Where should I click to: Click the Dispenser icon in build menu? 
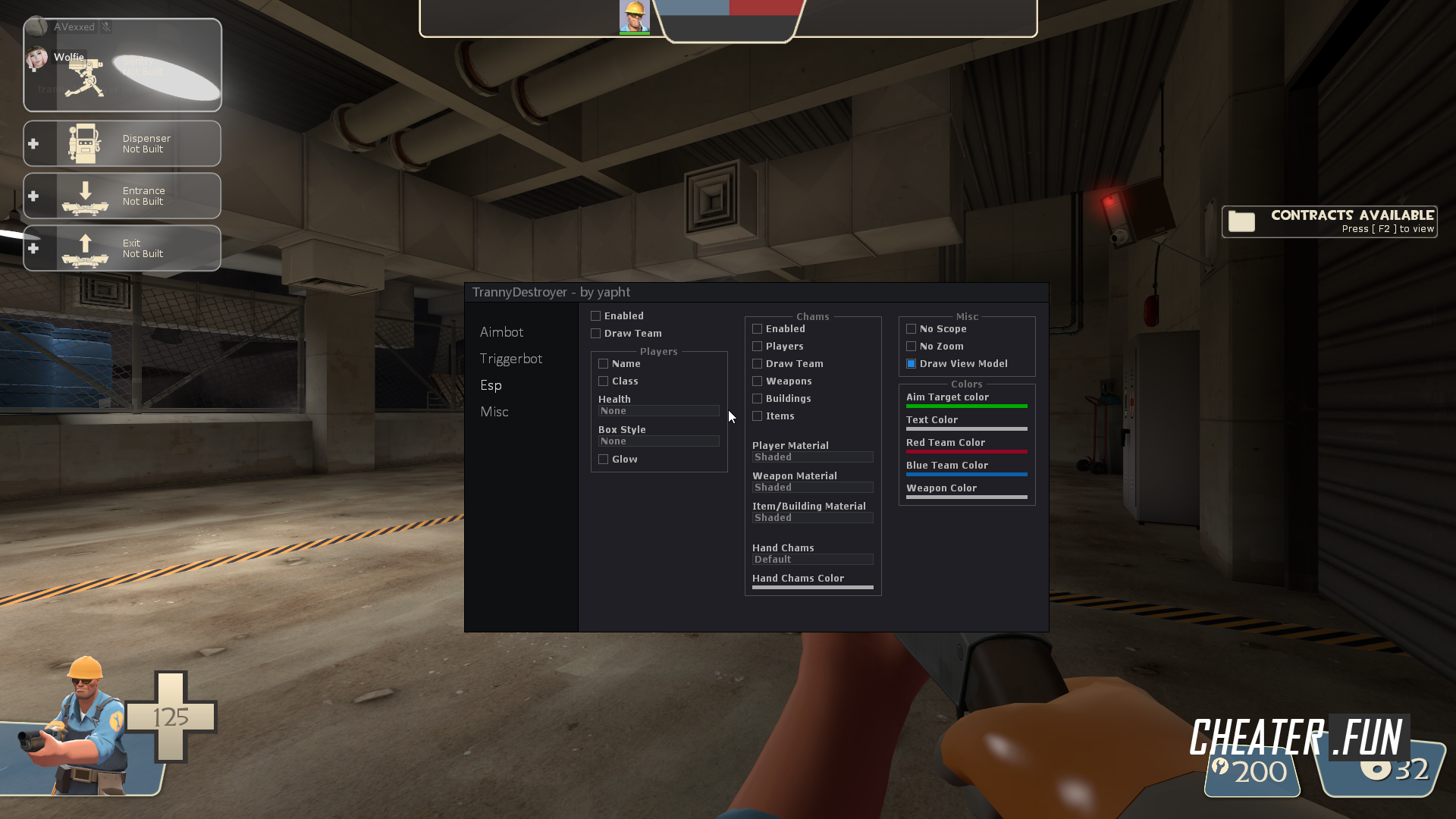click(x=85, y=143)
